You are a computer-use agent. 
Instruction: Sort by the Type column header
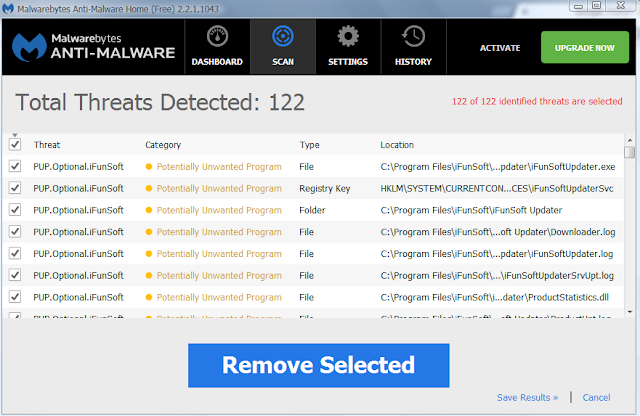[x=309, y=145]
